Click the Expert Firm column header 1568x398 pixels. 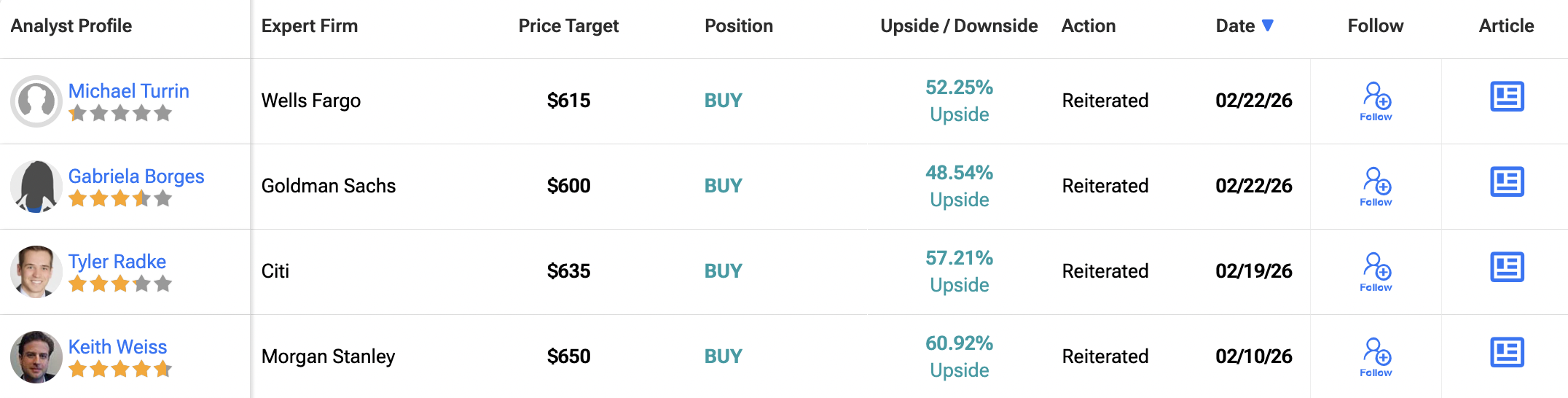tap(310, 26)
